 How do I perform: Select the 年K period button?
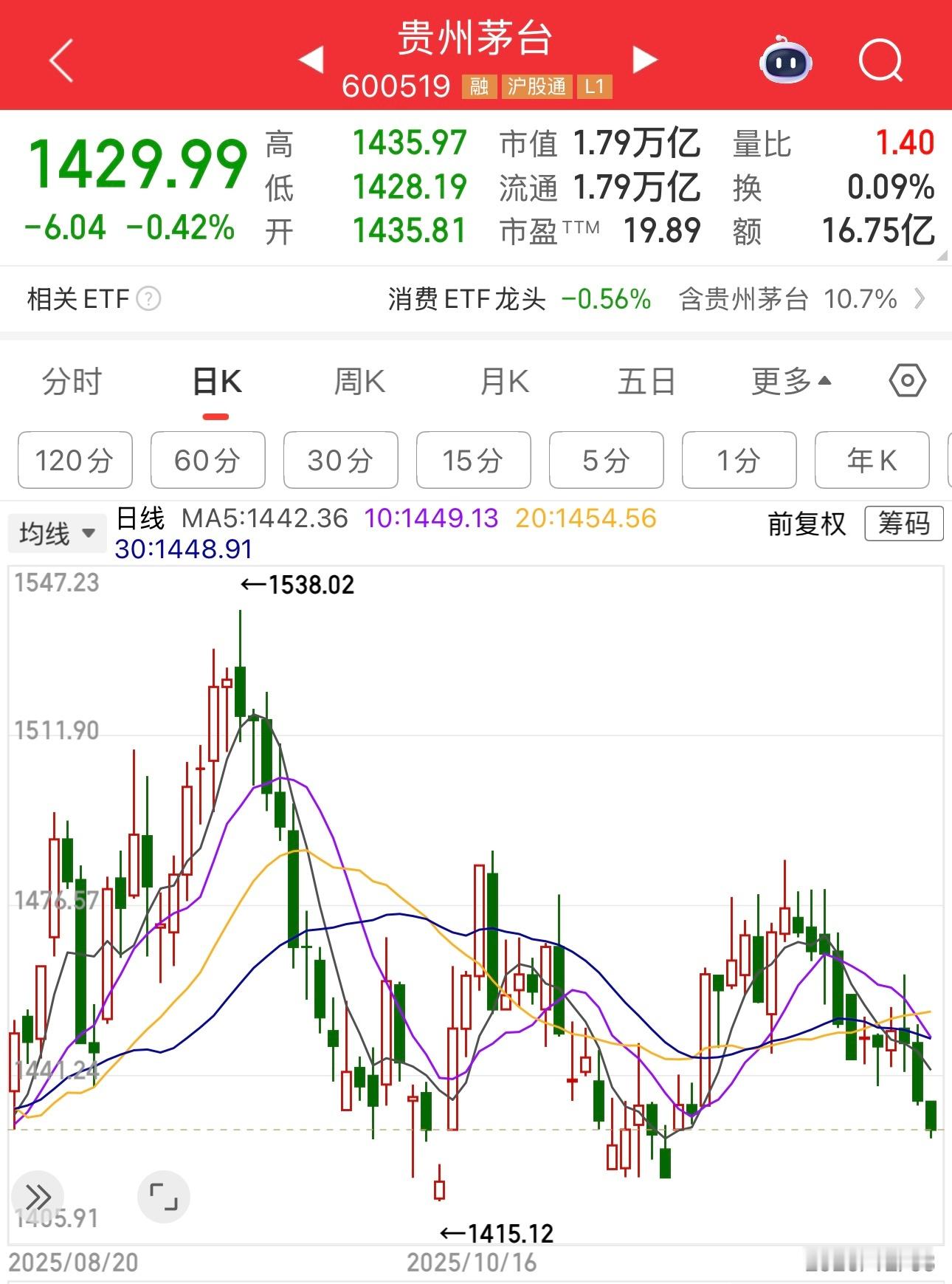872,460
